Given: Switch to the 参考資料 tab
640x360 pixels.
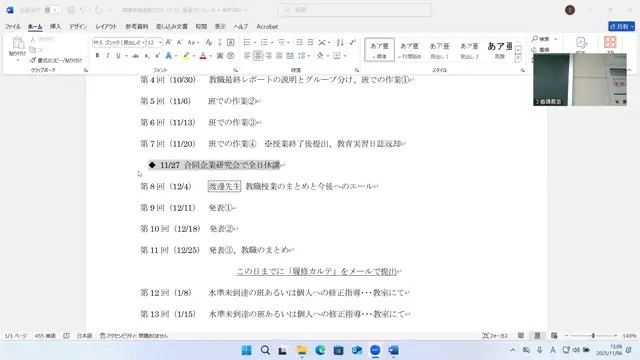Looking at the screenshot, I should (137, 27).
